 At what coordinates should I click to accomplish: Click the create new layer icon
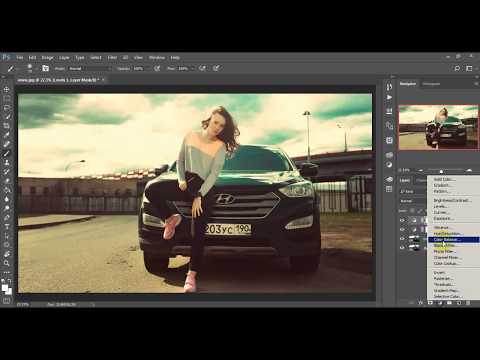(459, 303)
